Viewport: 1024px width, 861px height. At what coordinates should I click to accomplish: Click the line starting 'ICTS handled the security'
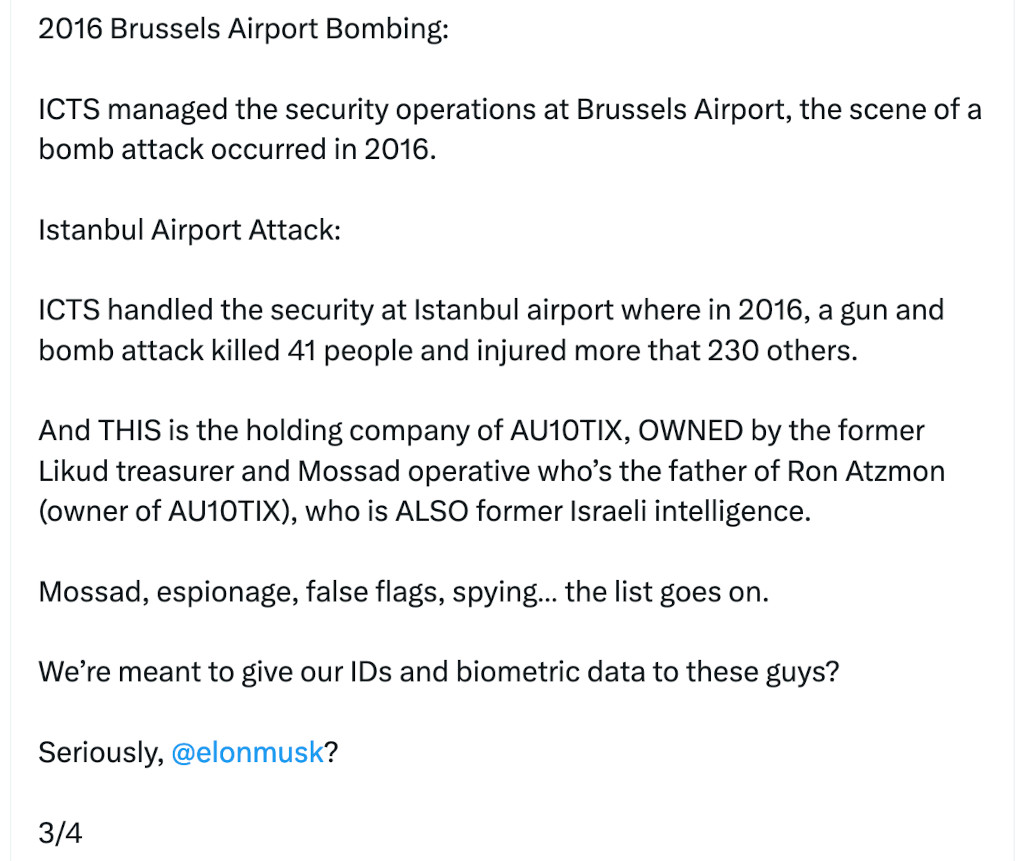click(491, 310)
